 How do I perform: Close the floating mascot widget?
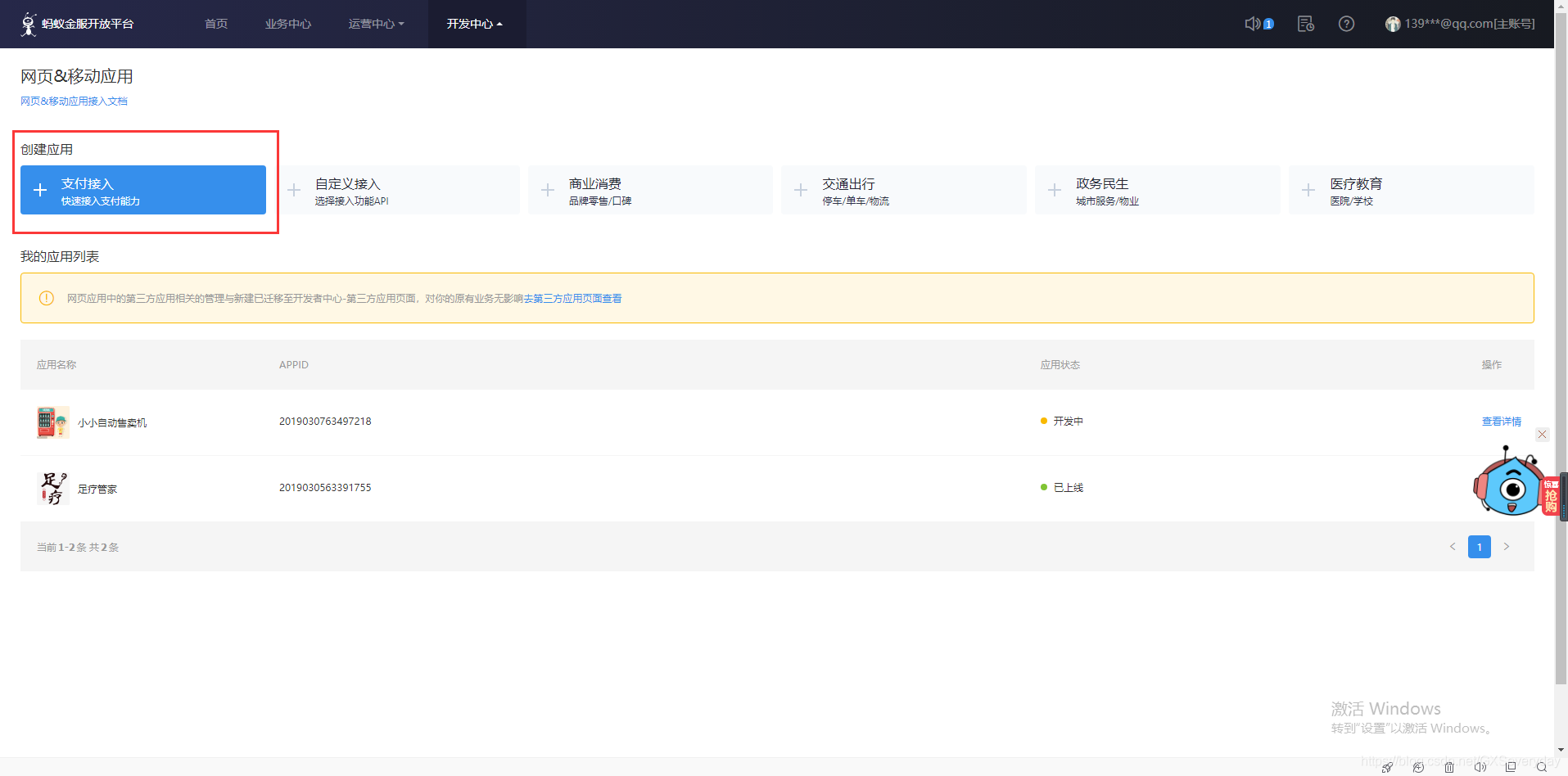(x=1542, y=435)
